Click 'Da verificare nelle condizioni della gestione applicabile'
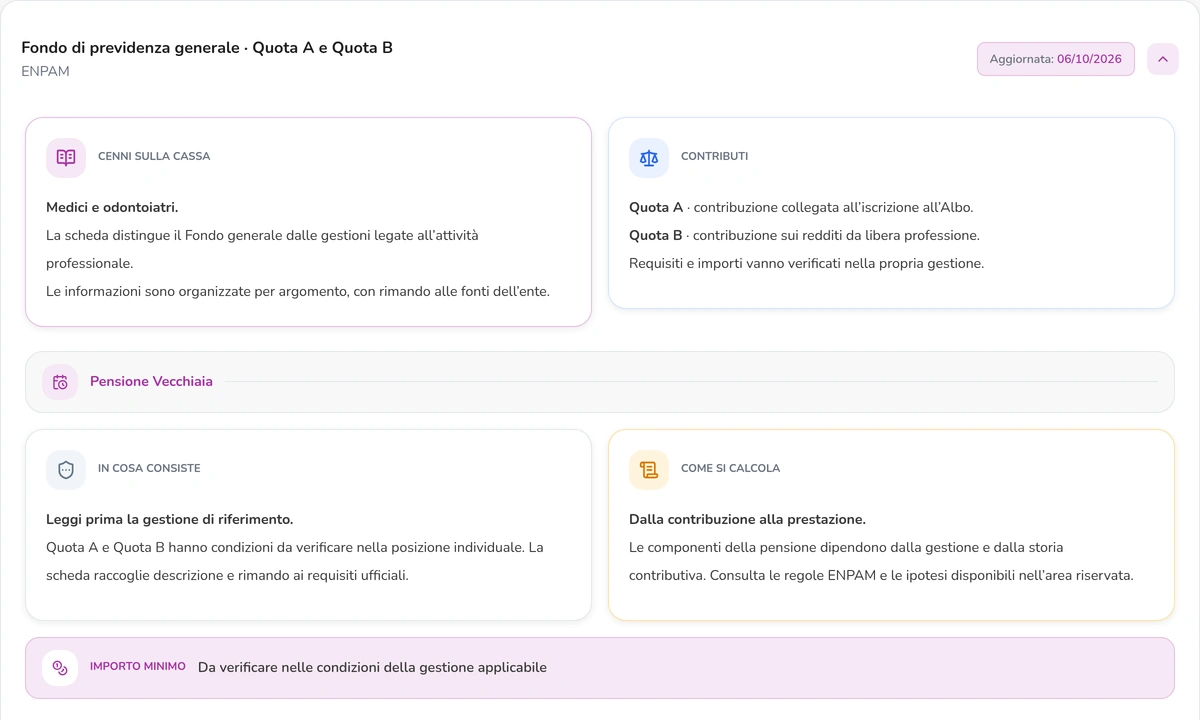The width and height of the screenshot is (1200, 720). [x=372, y=668]
